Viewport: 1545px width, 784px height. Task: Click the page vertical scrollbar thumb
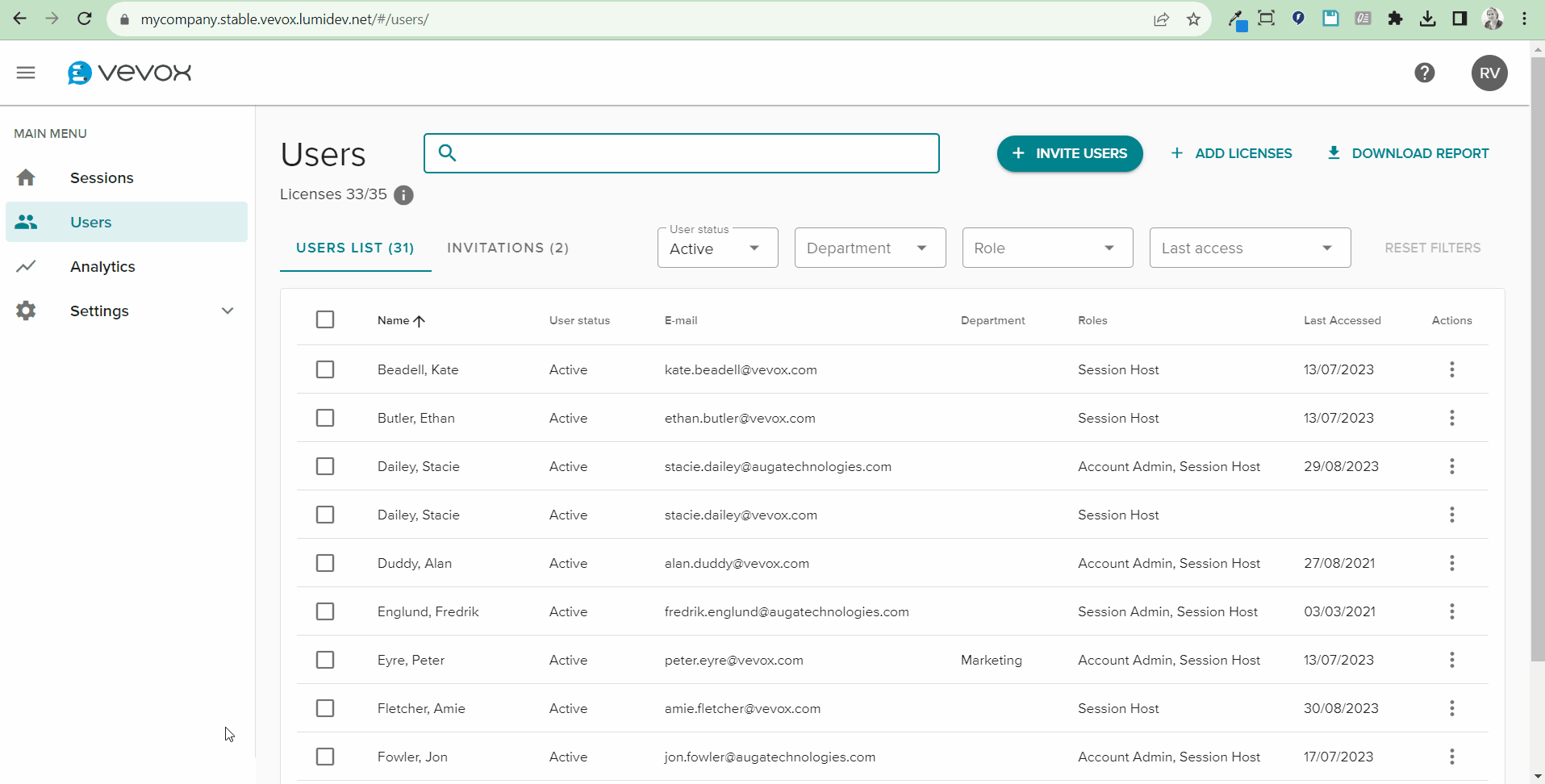[x=1537, y=359]
